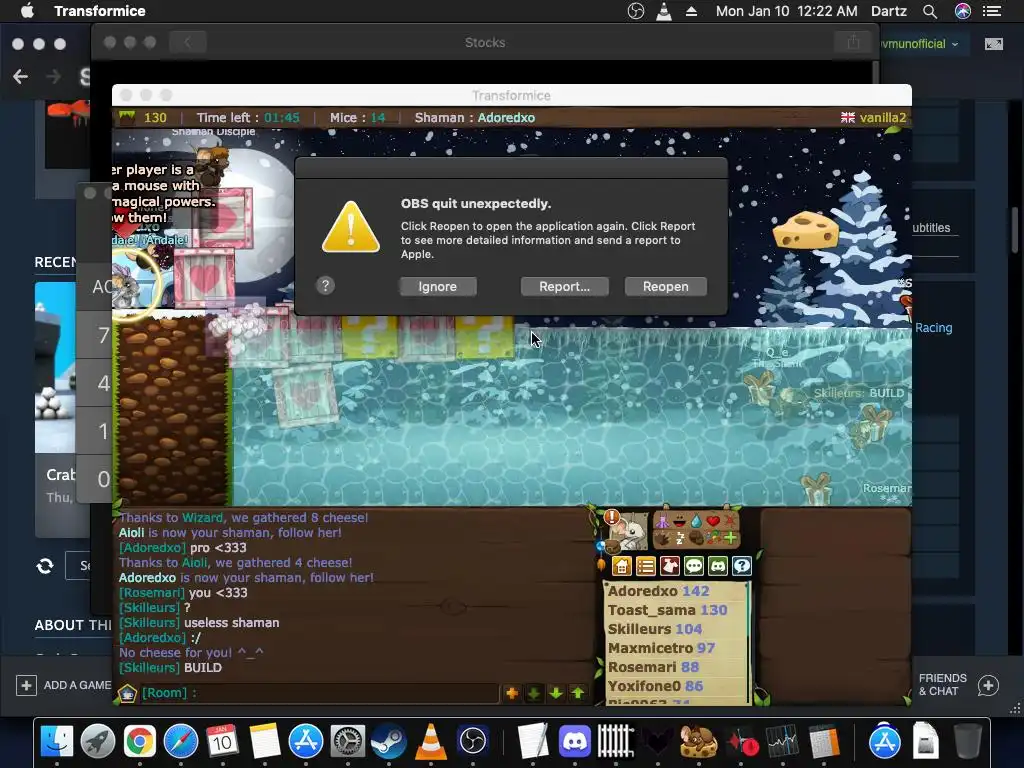The height and width of the screenshot is (768, 1024).
Task: Click the Ignore button in the OBS dialog
Action: pyautogui.click(x=438, y=286)
